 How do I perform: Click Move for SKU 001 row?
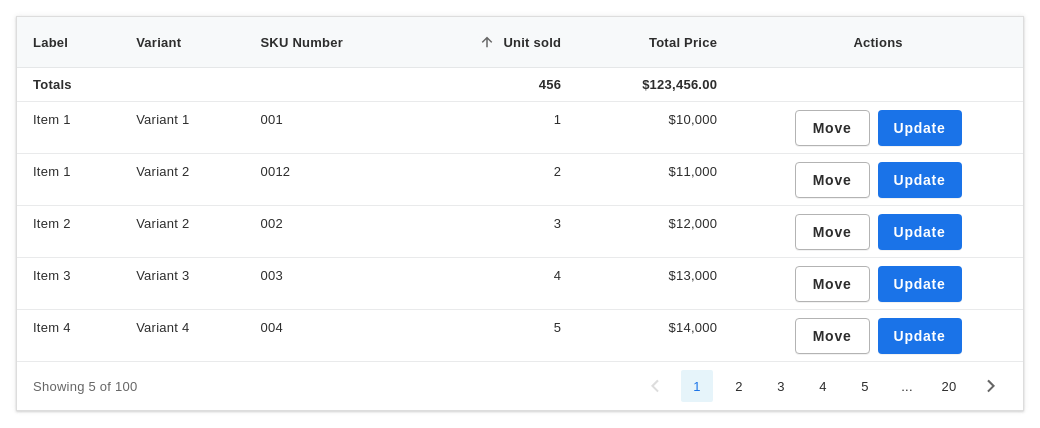832,128
